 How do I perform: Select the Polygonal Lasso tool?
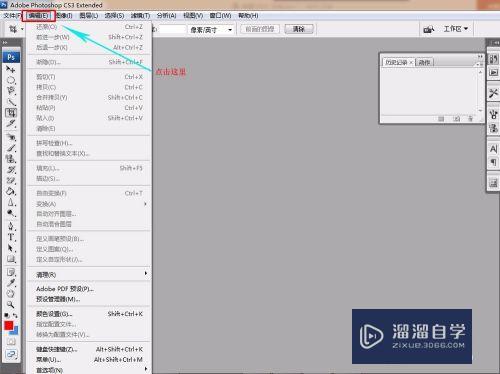(11, 91)
